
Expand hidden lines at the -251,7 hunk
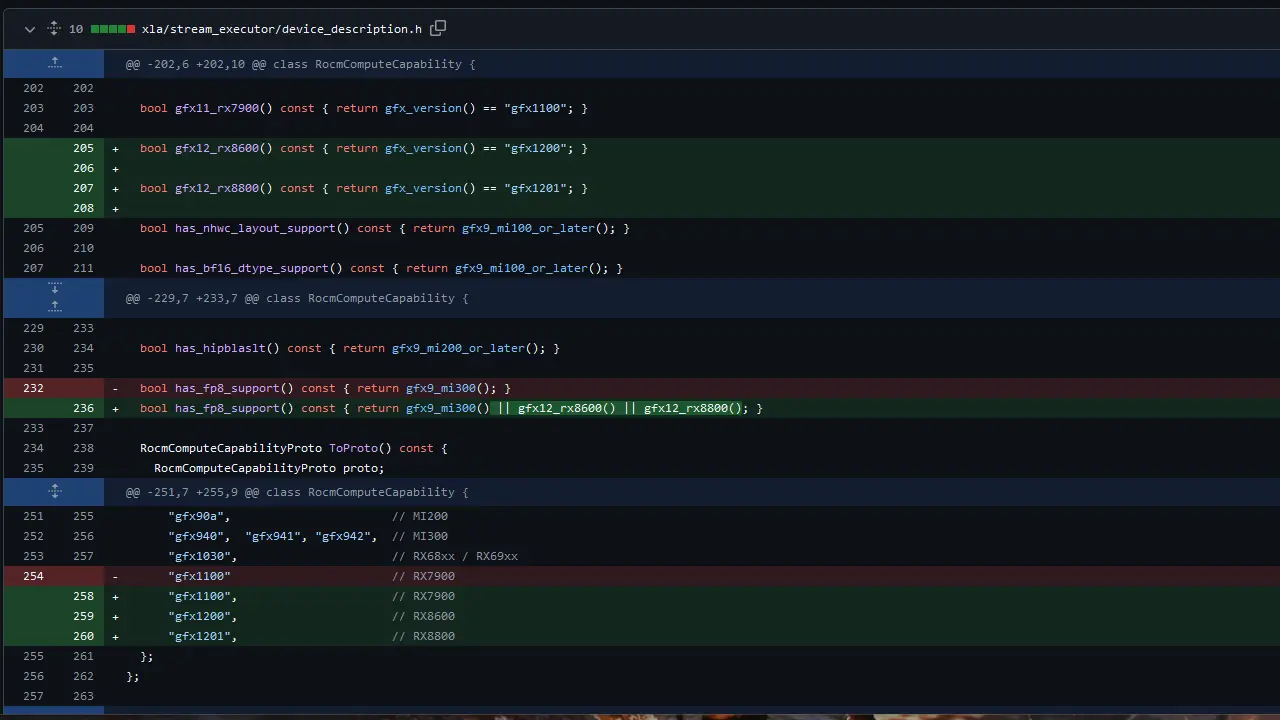click(x=54, y=492)
